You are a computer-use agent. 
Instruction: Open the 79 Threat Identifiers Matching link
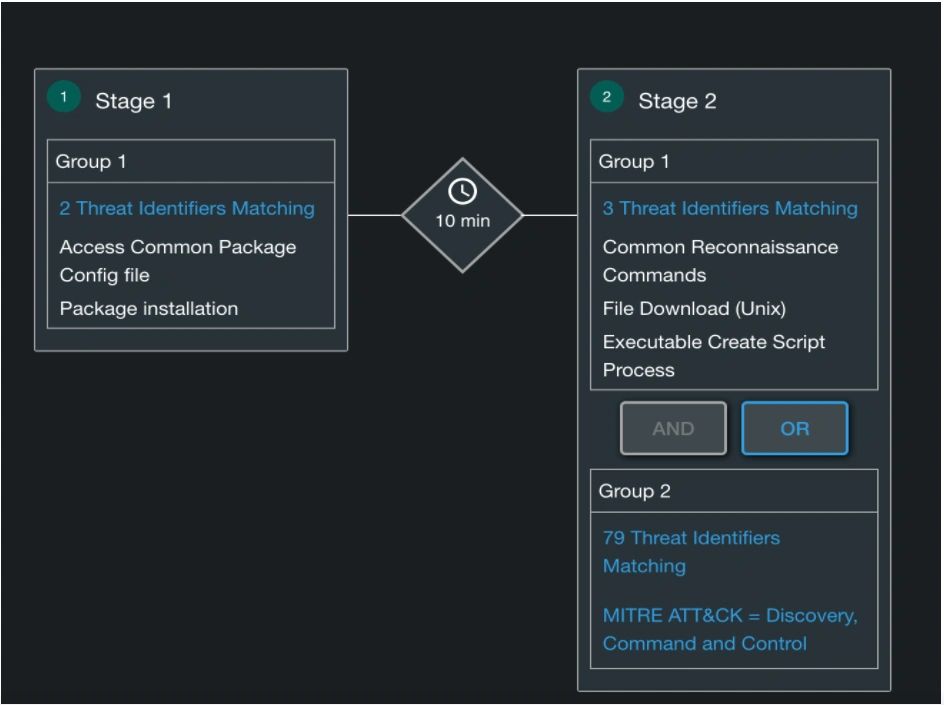tap(691, 551)
